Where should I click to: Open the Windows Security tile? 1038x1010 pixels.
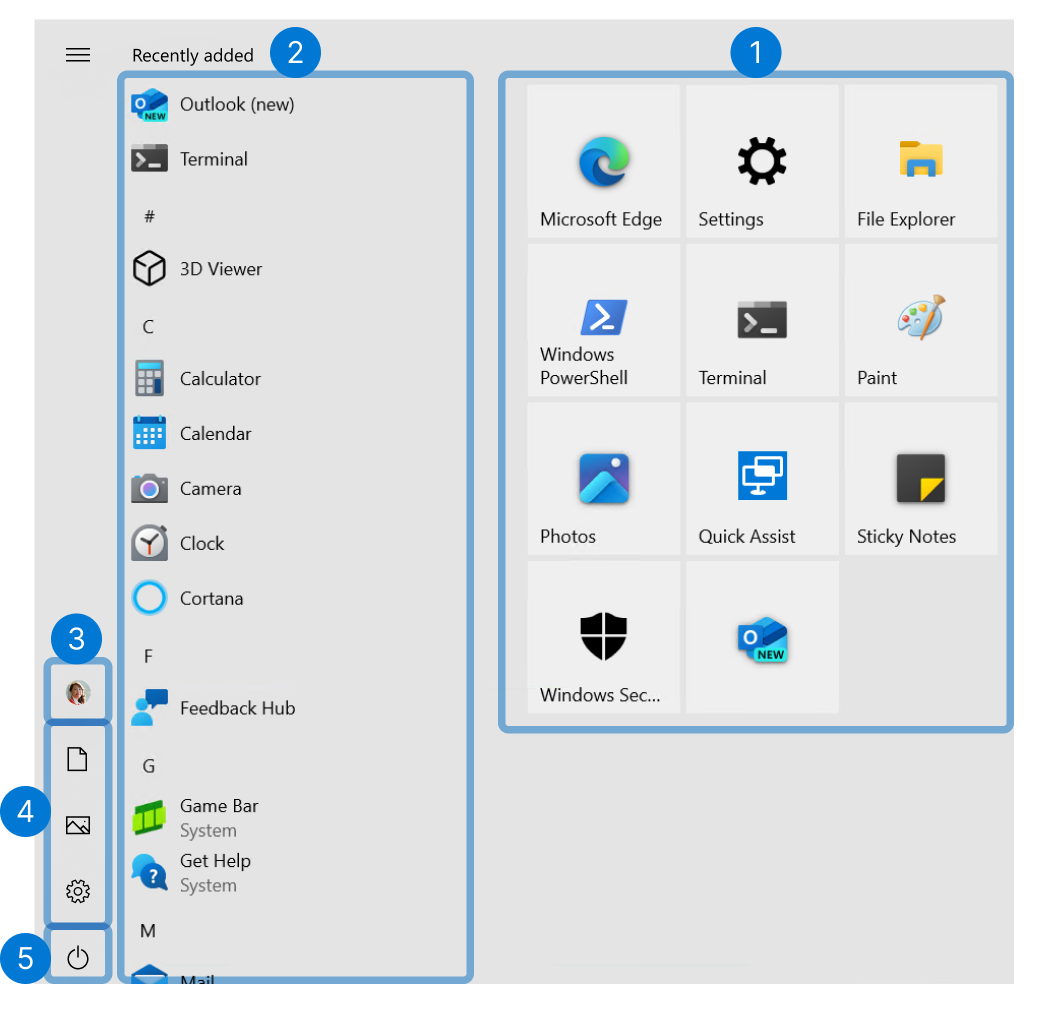click(603, 637)
